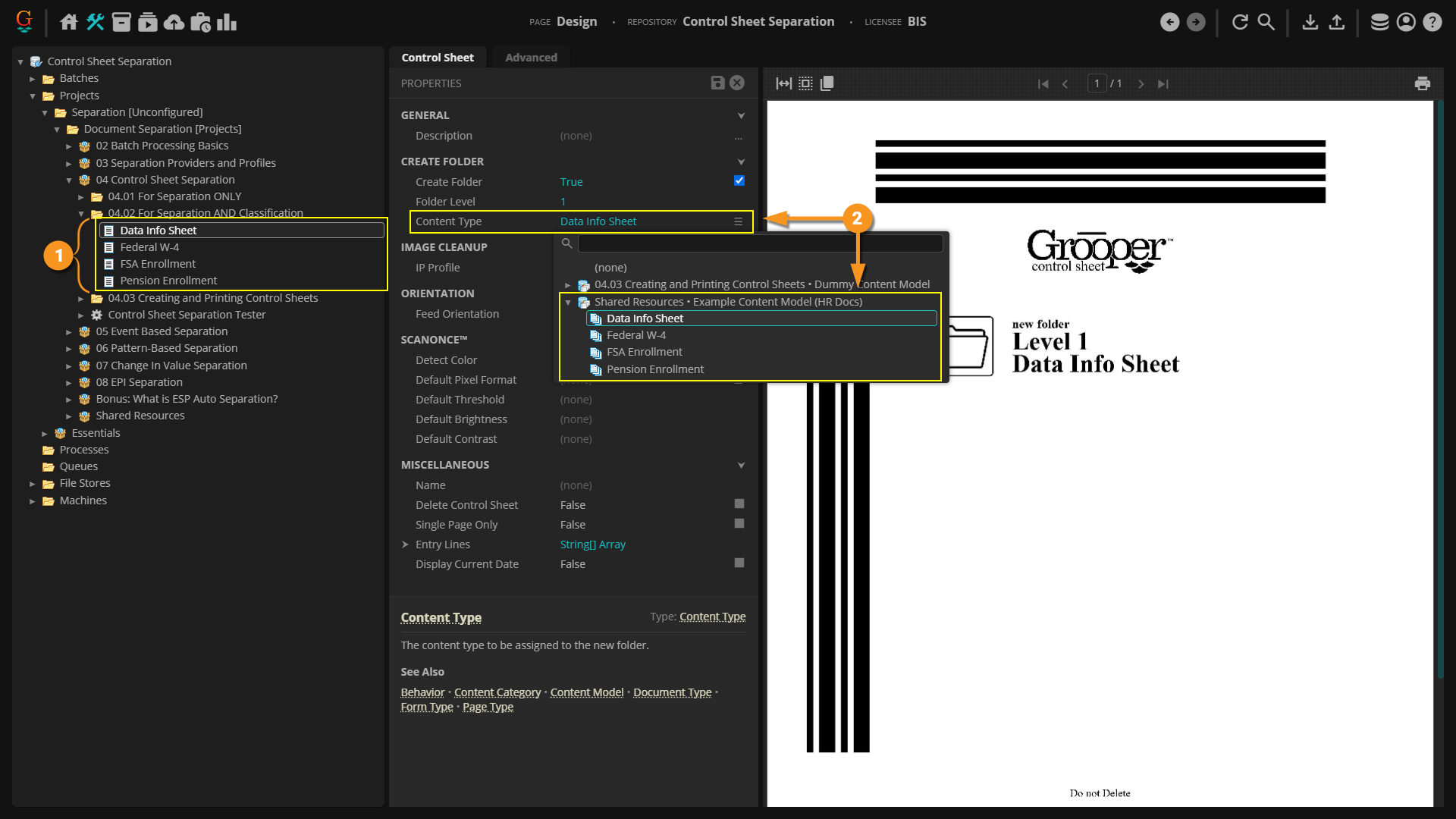1456x819 pixels.
Task: Toggle the Single Page Only checkbox
Action: click(x=739, y=524)
